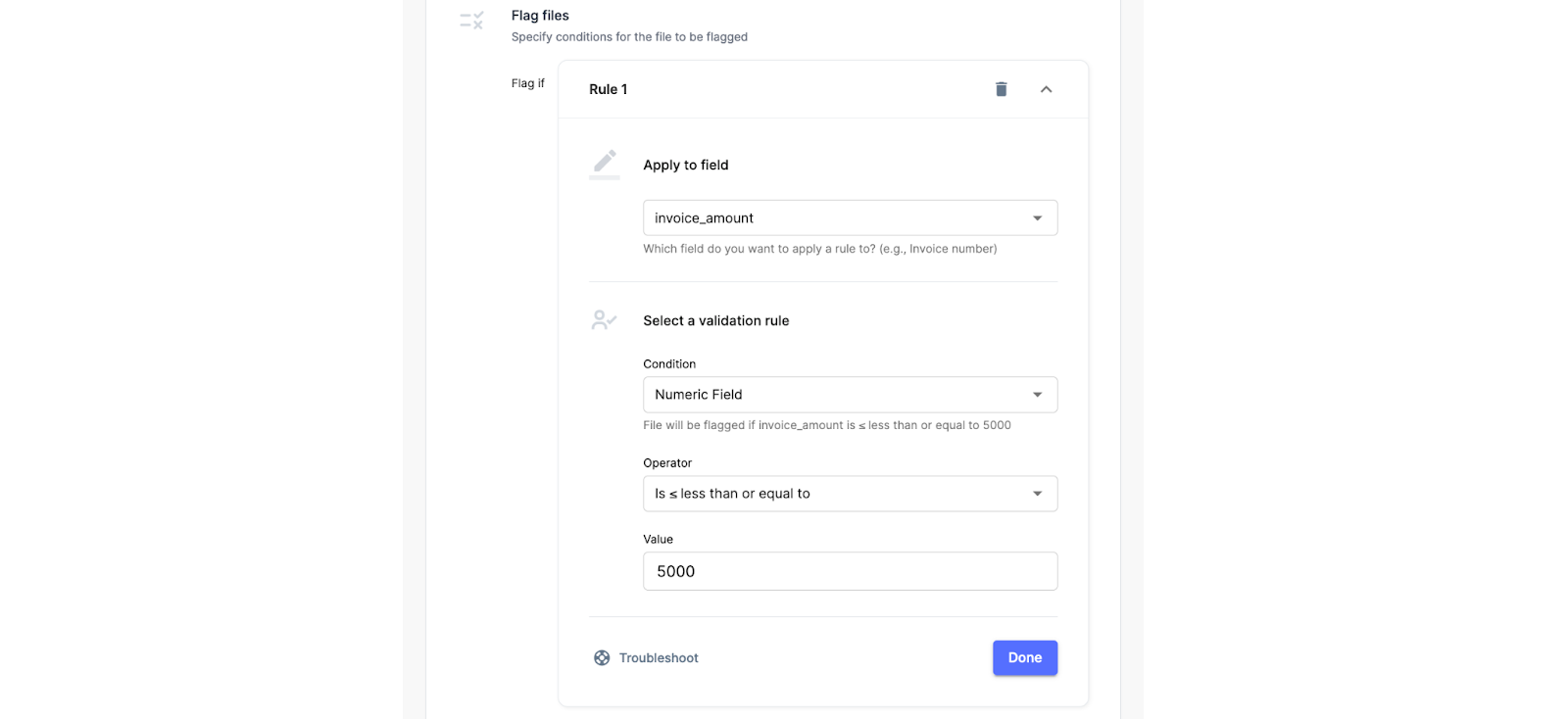Screen dimensions: 1568x719
Task: Click the Troubleshoot lifebuoy icon
Action: 602,658
